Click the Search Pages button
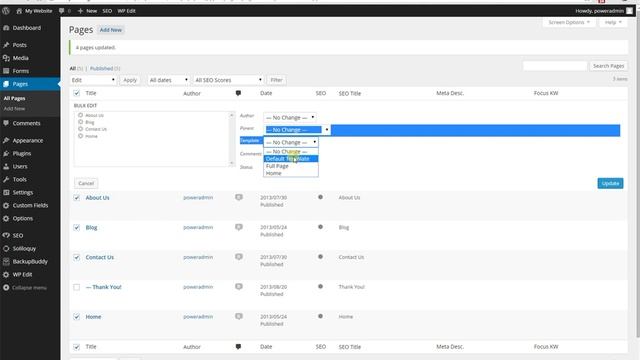640x360 pixels. point(608,66)
